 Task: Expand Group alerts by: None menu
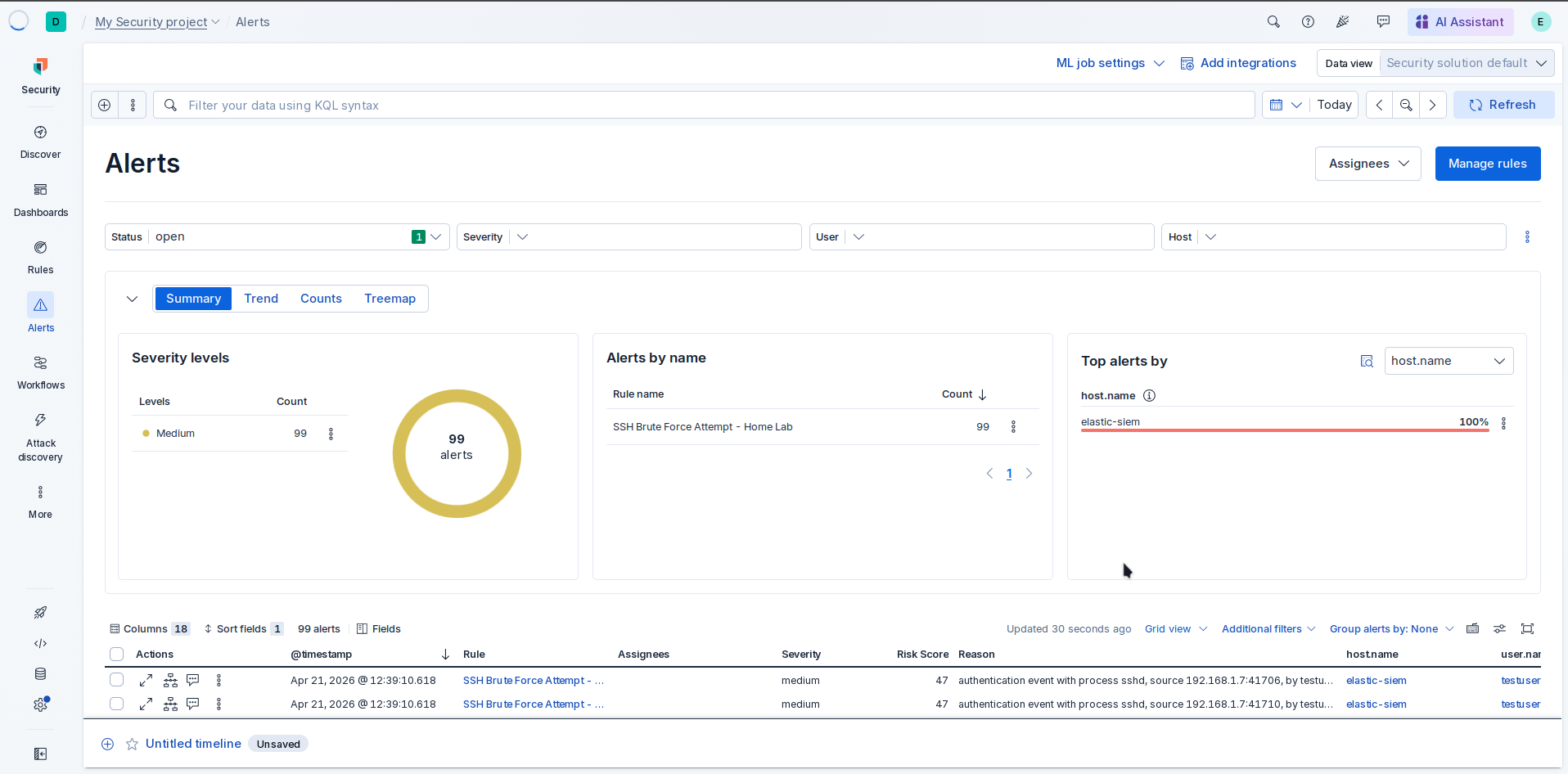click(x=1390, y=629)
